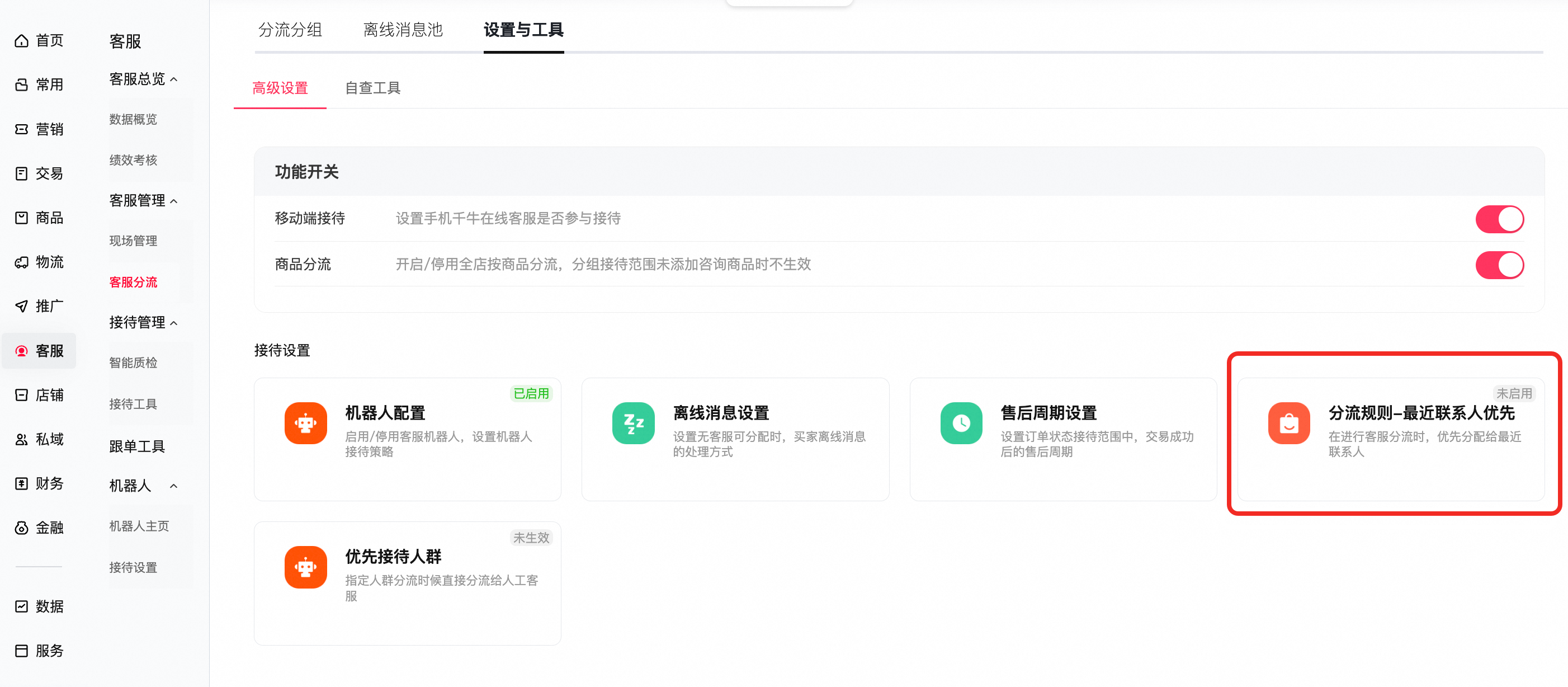Click the 数据 chart icon

point(21,606)
